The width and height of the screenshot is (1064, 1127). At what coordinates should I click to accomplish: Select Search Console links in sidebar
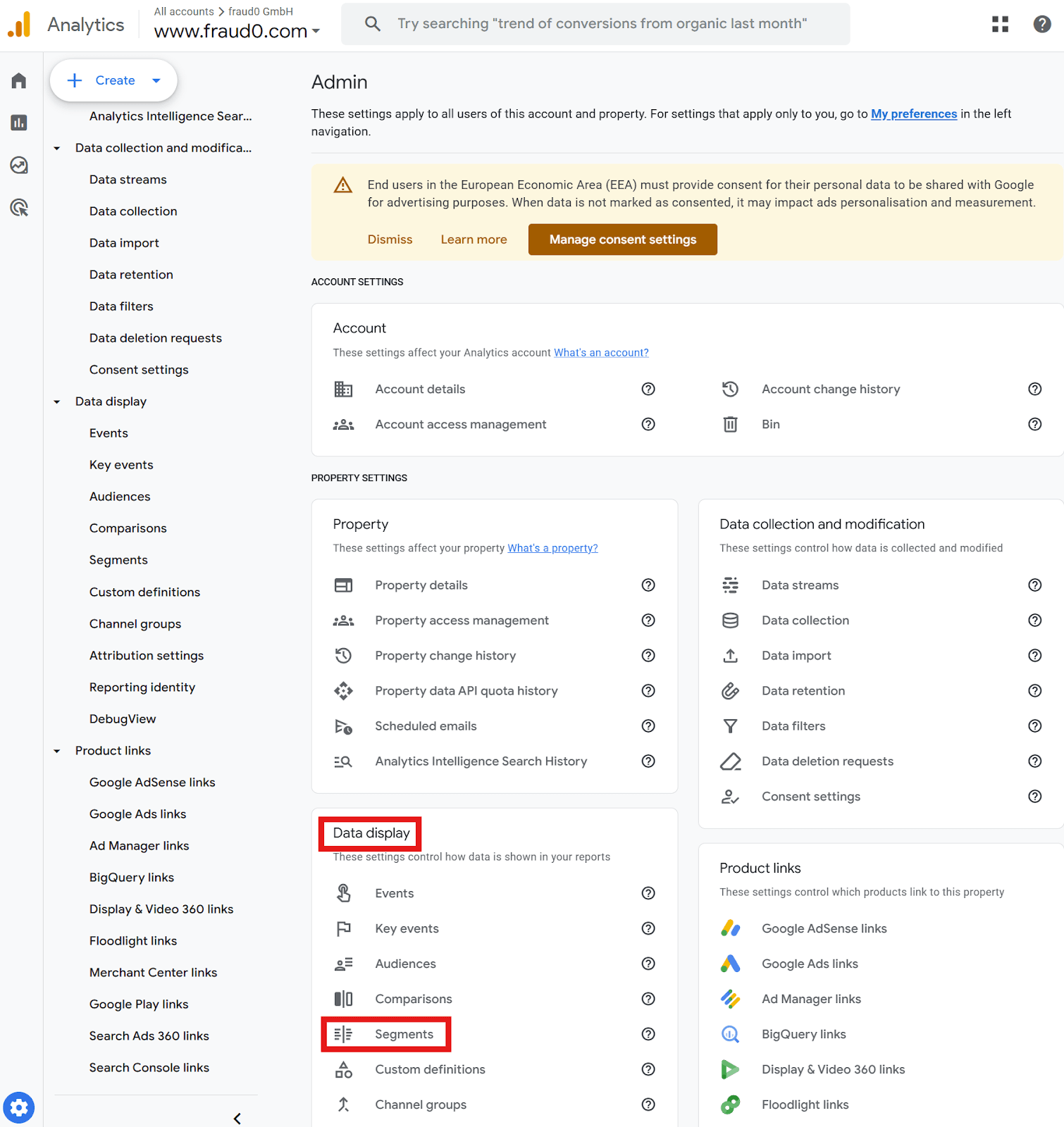click(149, 1068)
